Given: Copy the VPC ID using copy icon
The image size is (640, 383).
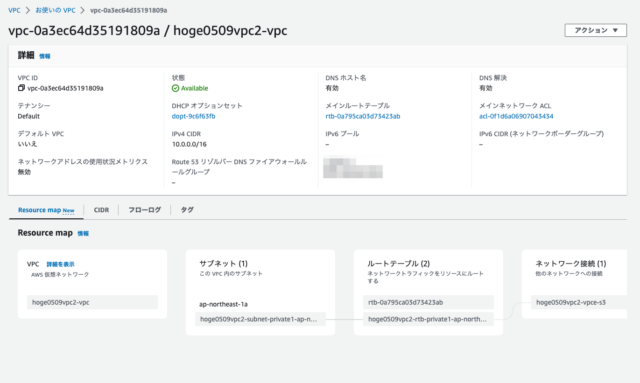Looking at the screenshot, I should (21, 88).
